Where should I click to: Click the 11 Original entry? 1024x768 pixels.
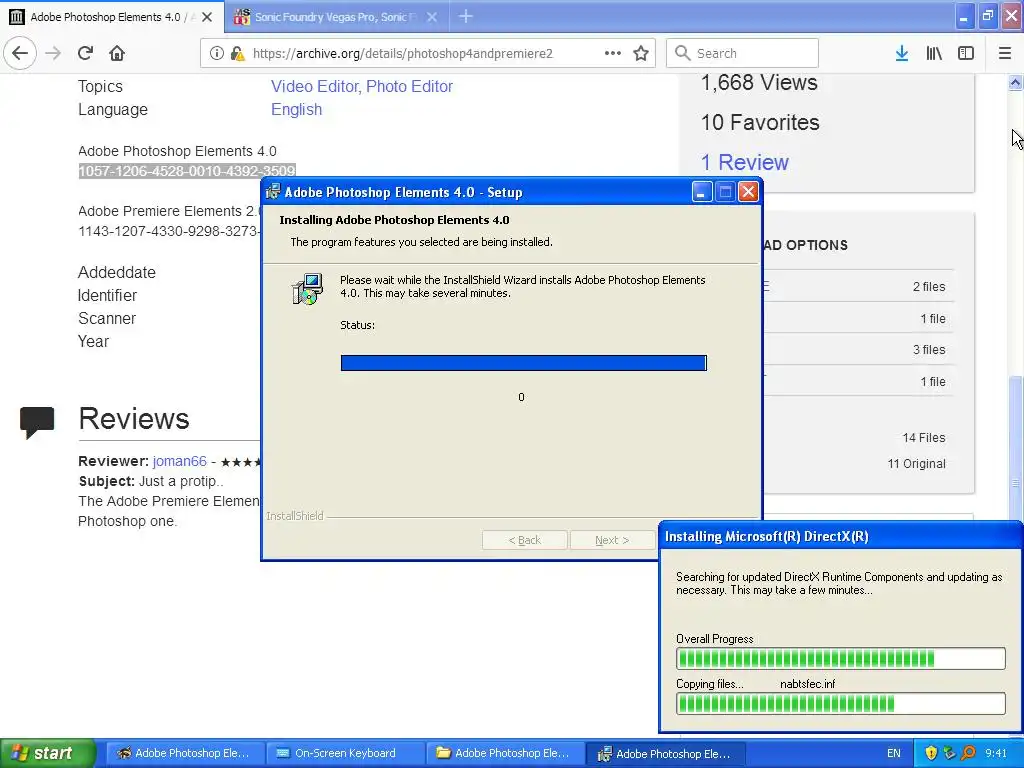[x=916, y=464]
